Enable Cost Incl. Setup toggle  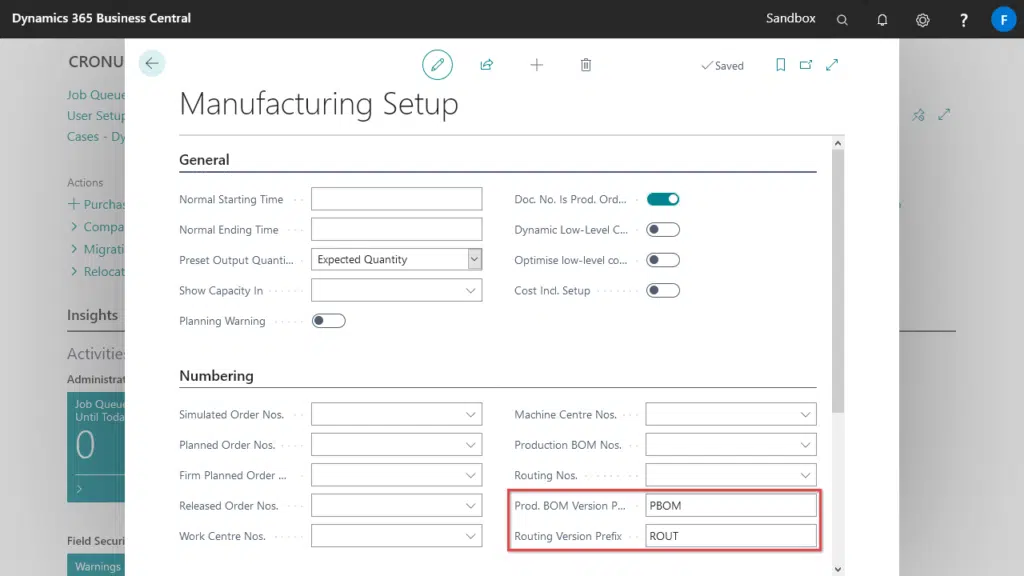tap(663, 291)
